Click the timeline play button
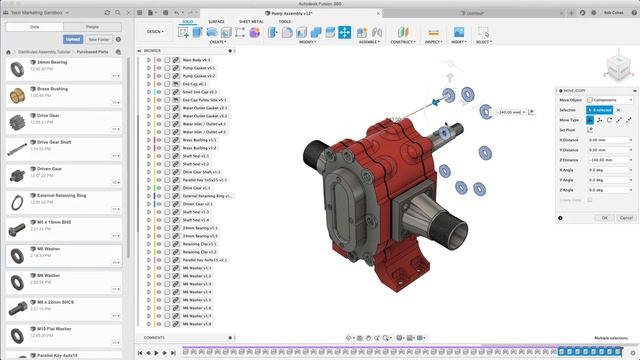 [156, 353]
